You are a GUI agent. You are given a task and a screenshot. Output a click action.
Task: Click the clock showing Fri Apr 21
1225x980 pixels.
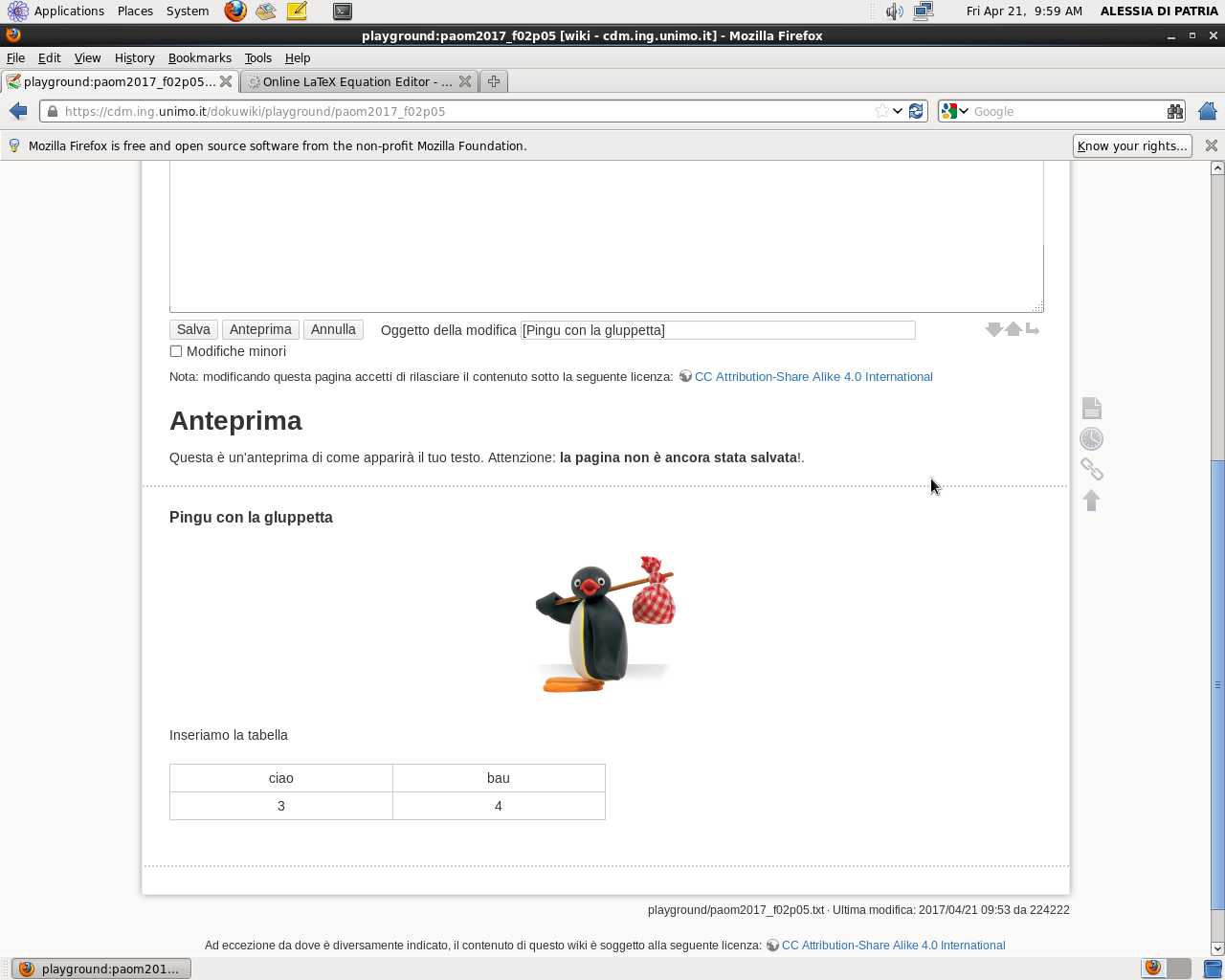[1024, 11]
